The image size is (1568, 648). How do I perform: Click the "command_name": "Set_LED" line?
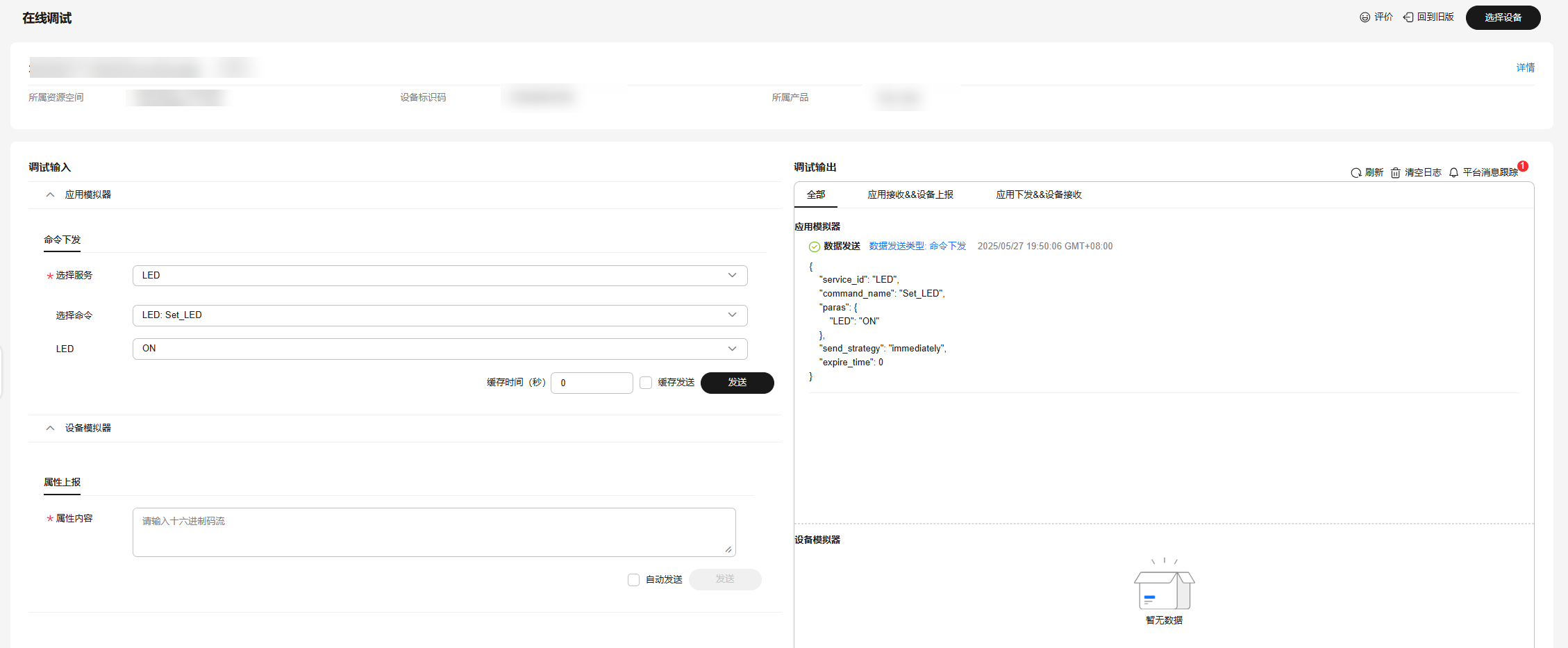(x=882, y=294)
